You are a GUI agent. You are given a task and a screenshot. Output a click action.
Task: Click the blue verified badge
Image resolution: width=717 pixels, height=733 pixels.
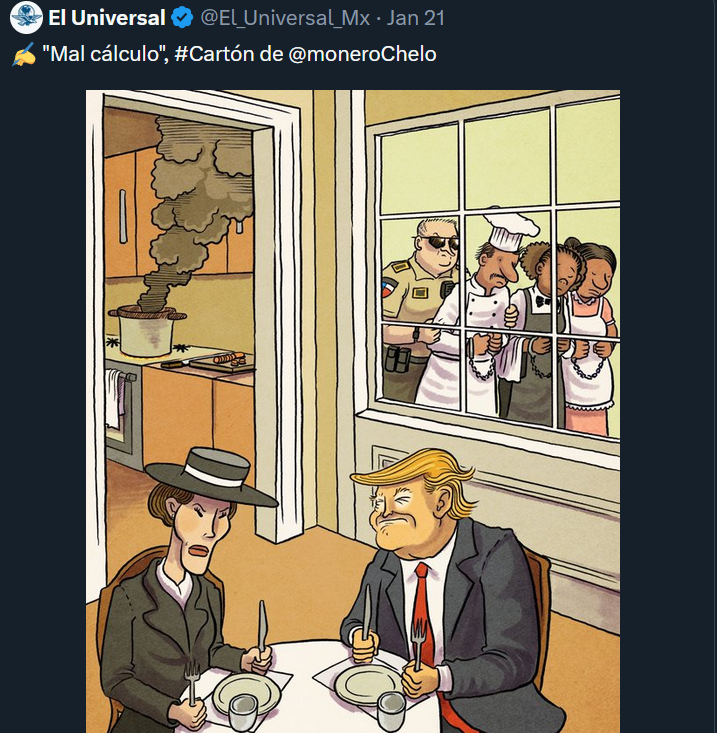click(181, 19)
